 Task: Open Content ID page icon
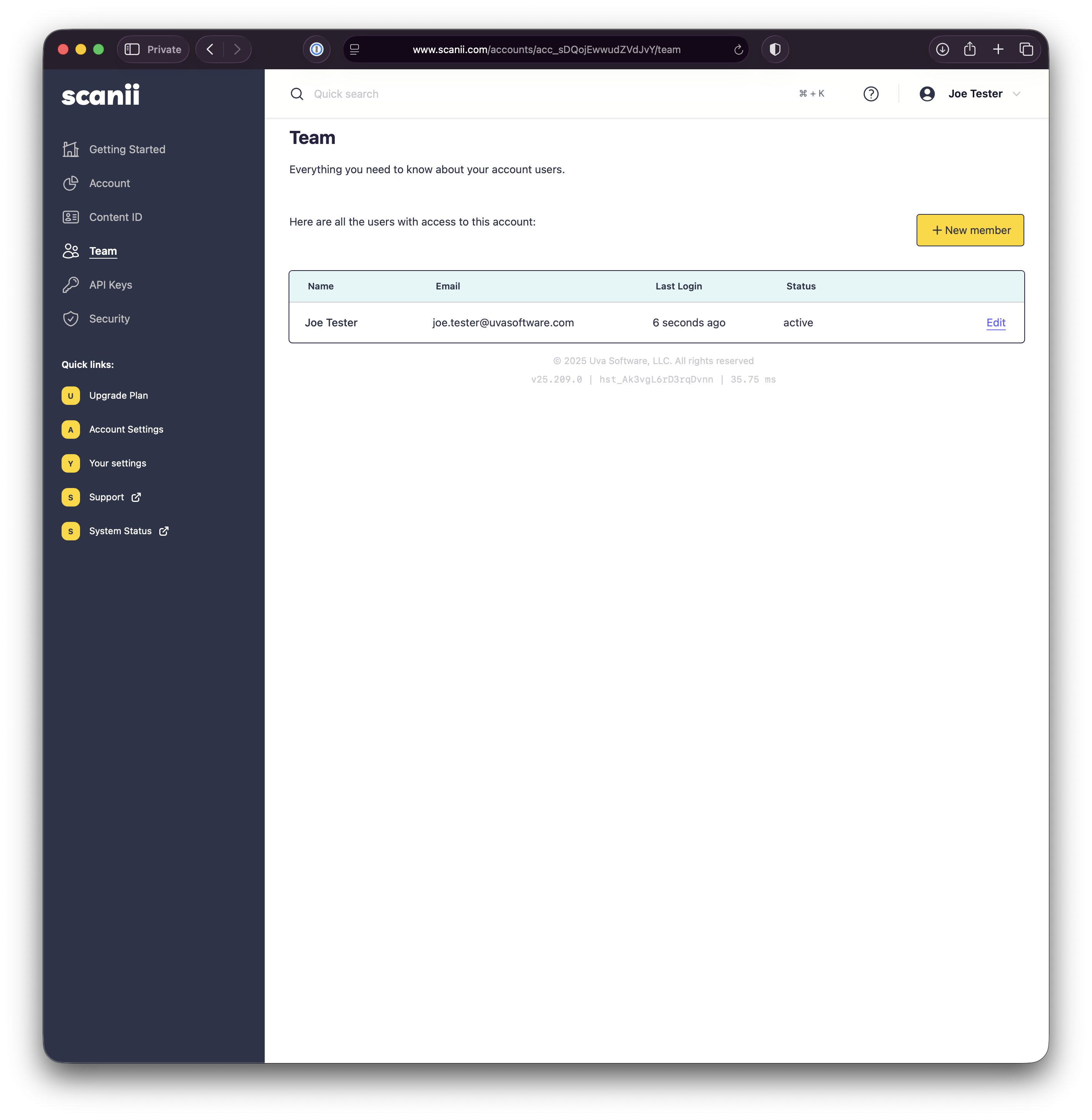[x=70, y=217]
